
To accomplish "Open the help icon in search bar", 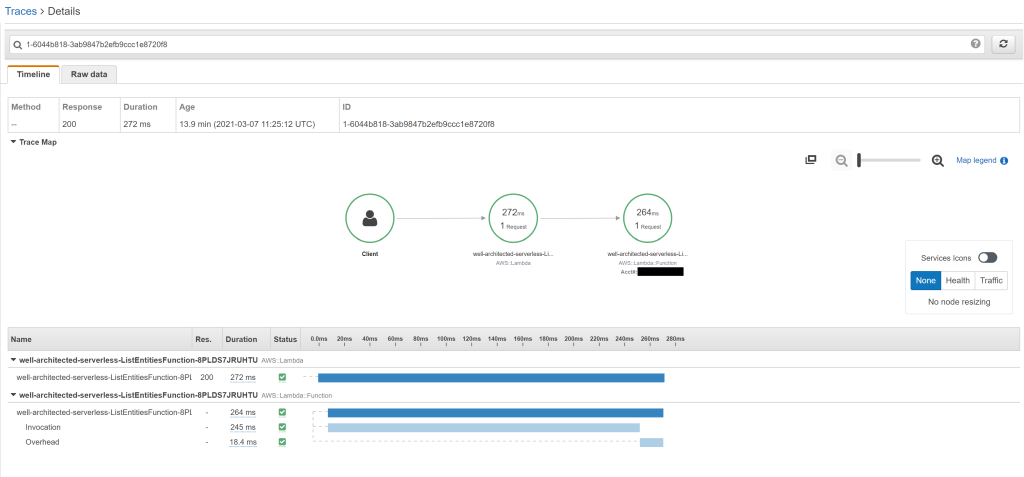I will (976, 44).
